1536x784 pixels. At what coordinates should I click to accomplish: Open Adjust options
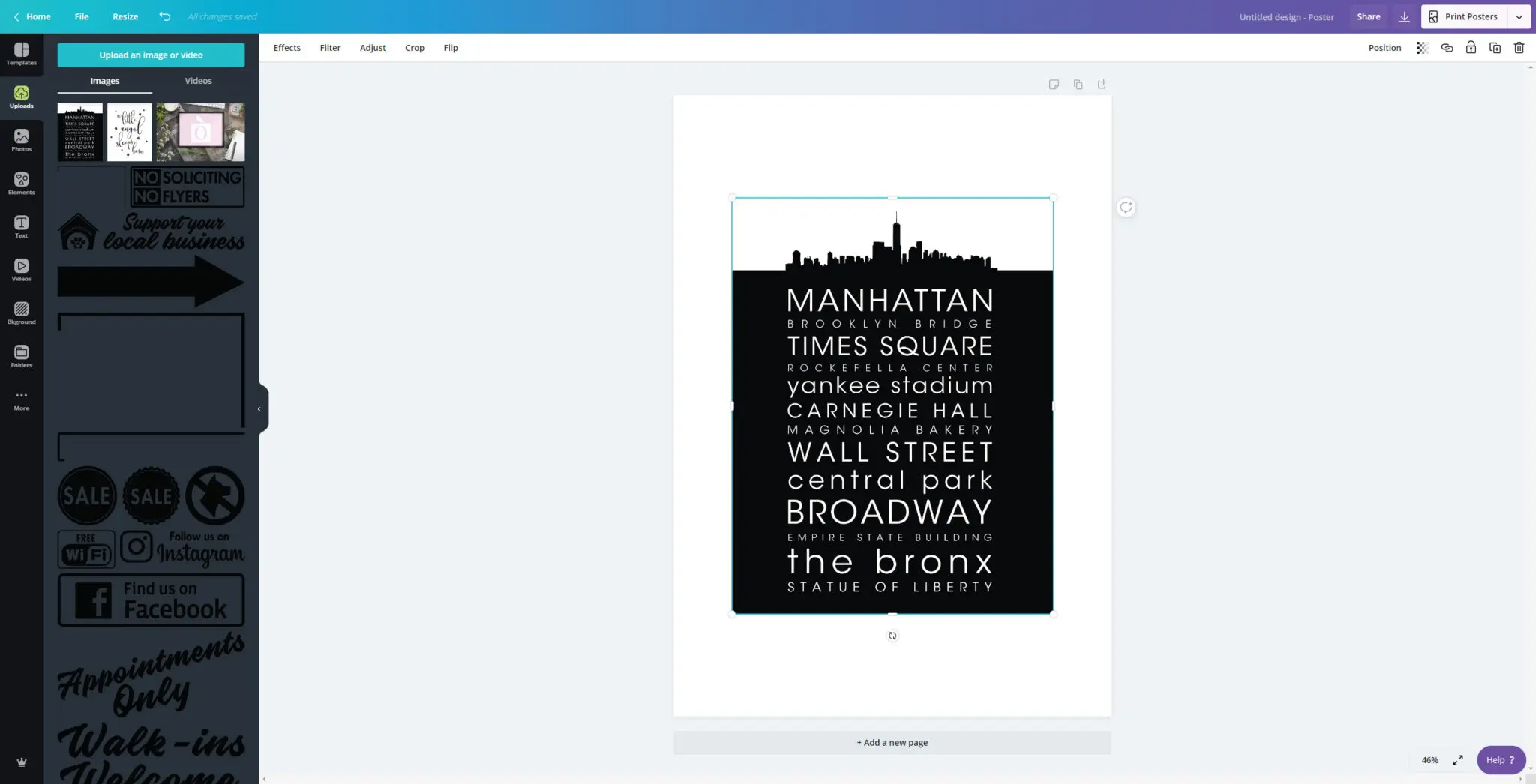point(373,48)
